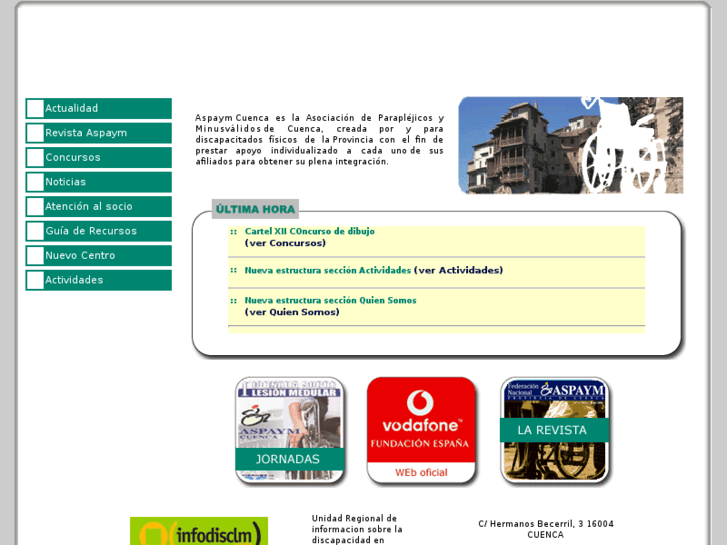The image size is (727, 545).
Task: Open the La Revista Aspaym banner
Action: [x=555, y=430]
